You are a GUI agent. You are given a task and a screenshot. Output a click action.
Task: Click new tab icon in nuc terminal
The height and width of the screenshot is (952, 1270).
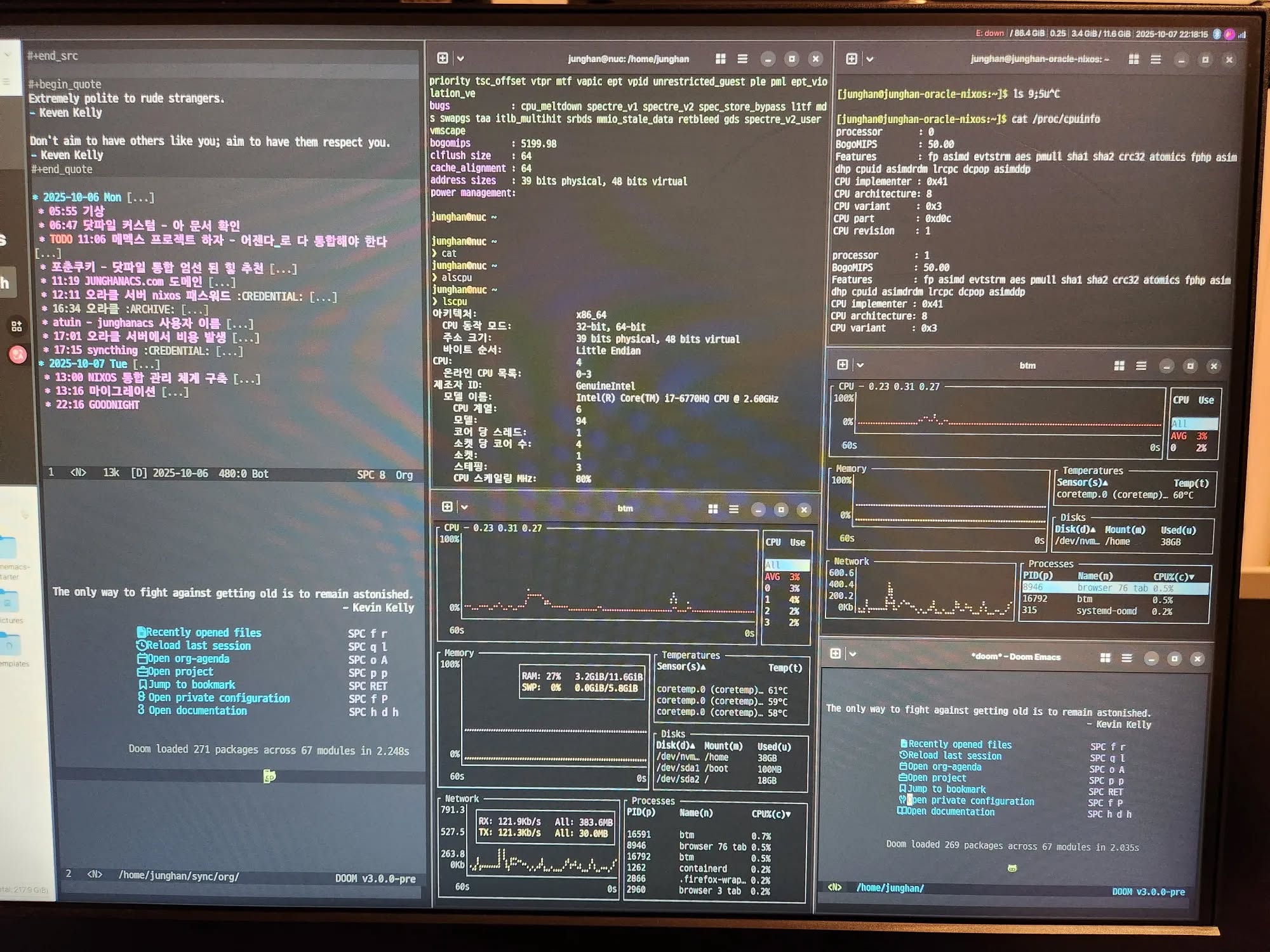(443, 58)
